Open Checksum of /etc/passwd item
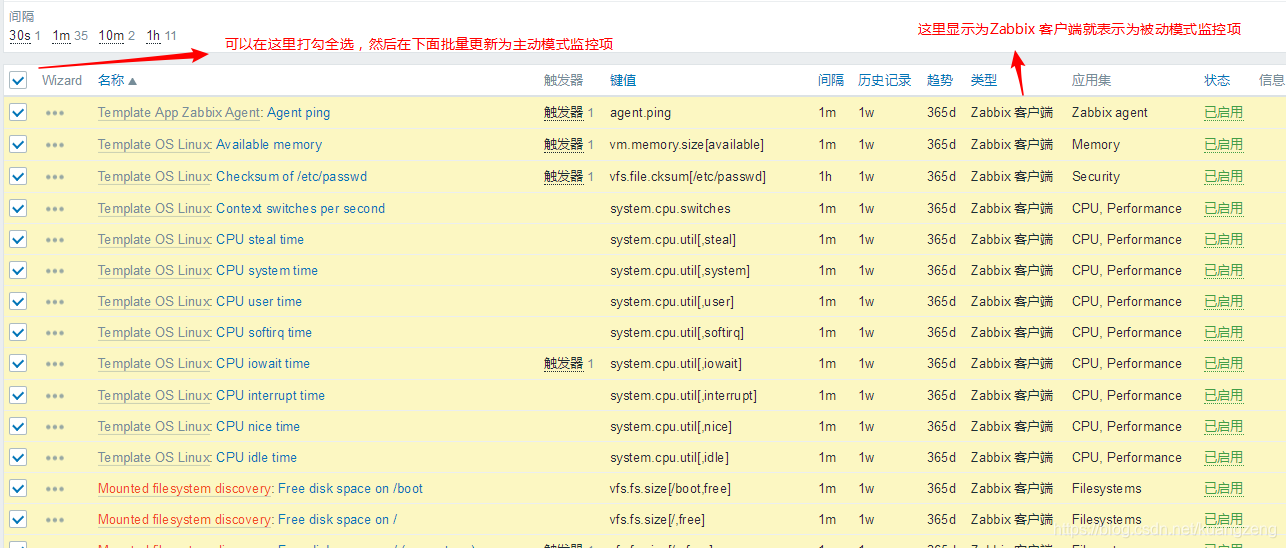1286x548 pixels. coord(291,177)
